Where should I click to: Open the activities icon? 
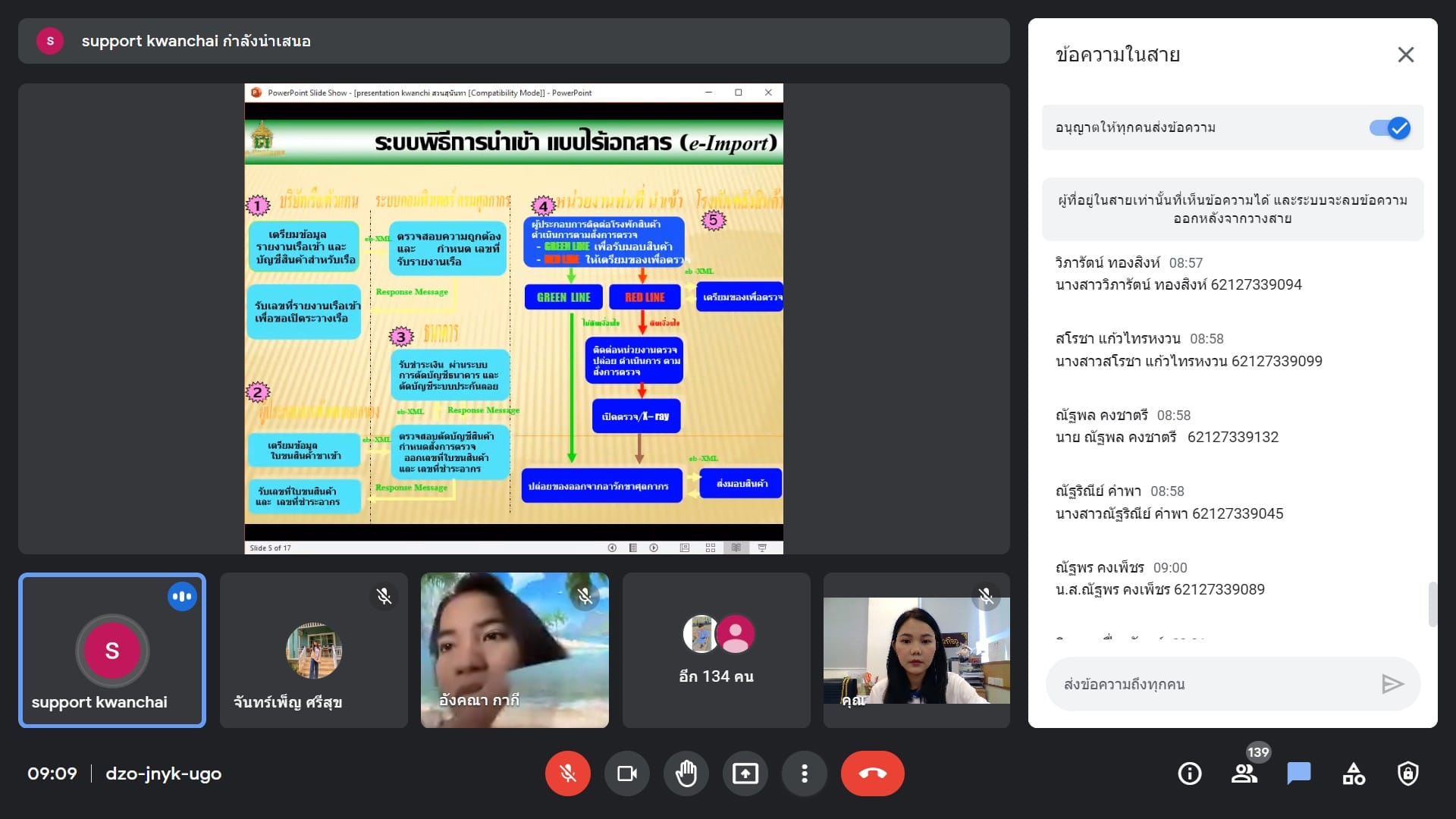(1353, 773)
